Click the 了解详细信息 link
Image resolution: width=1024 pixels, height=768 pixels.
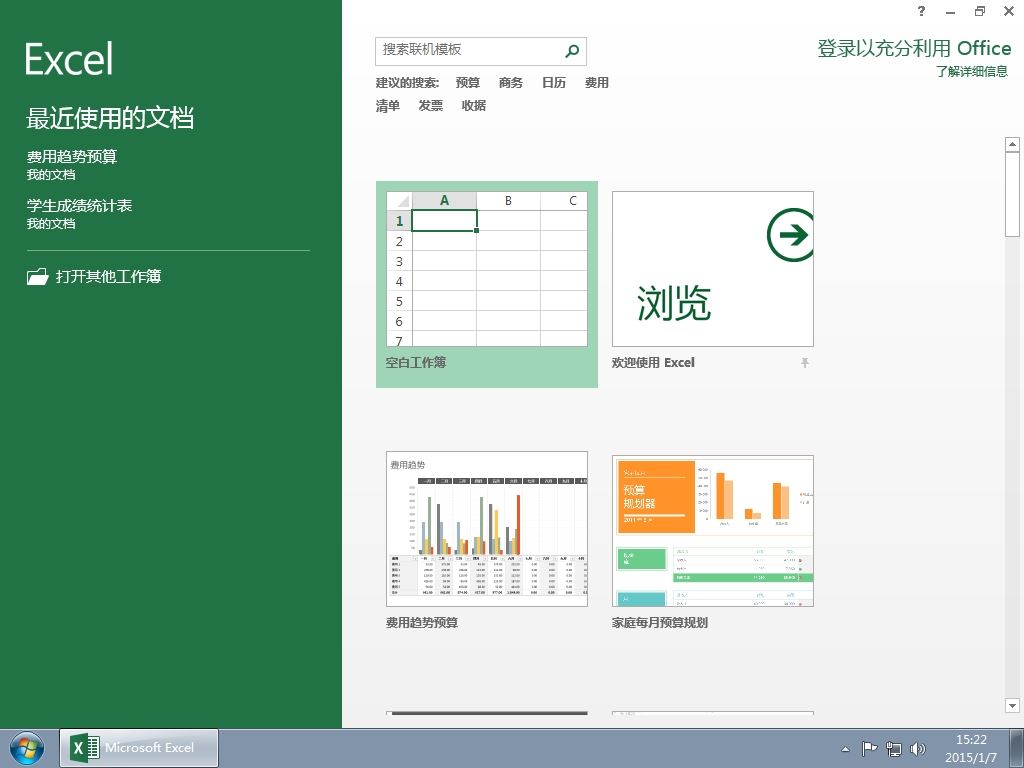972,72
